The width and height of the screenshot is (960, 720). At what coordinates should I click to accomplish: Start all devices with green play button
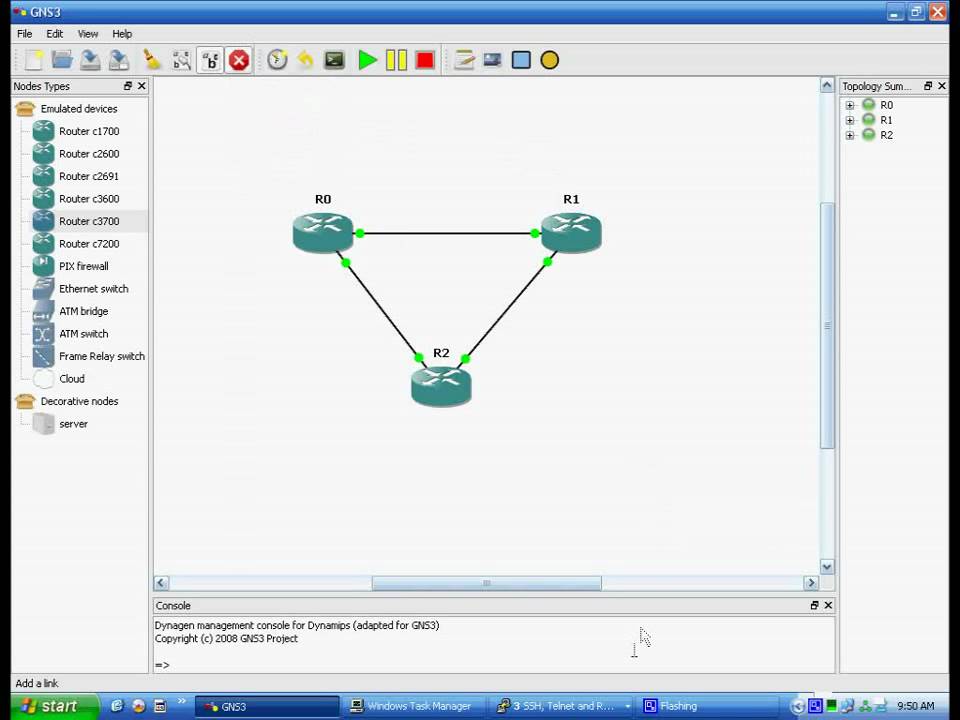click(367, 60)
